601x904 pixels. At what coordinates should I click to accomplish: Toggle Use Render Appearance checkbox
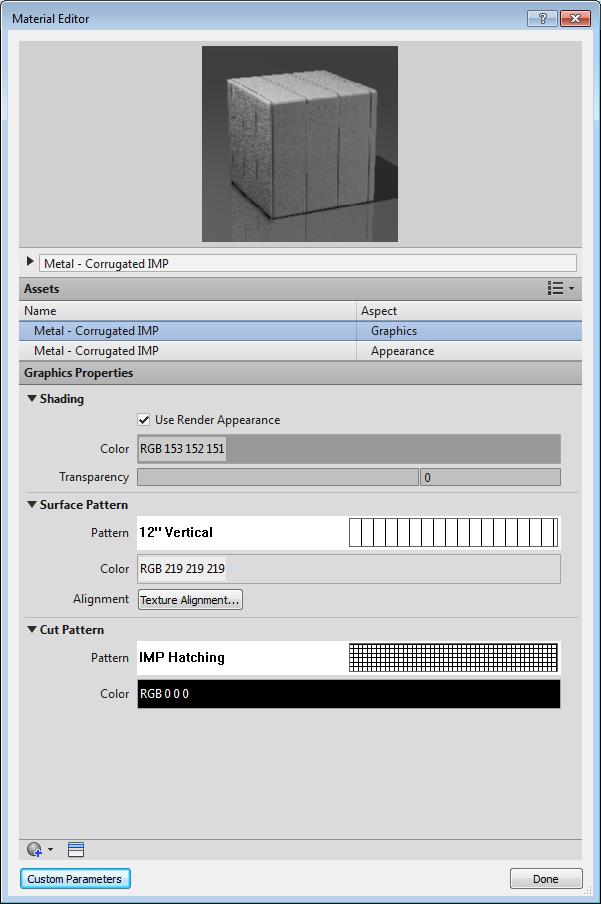tap(144, 420)
